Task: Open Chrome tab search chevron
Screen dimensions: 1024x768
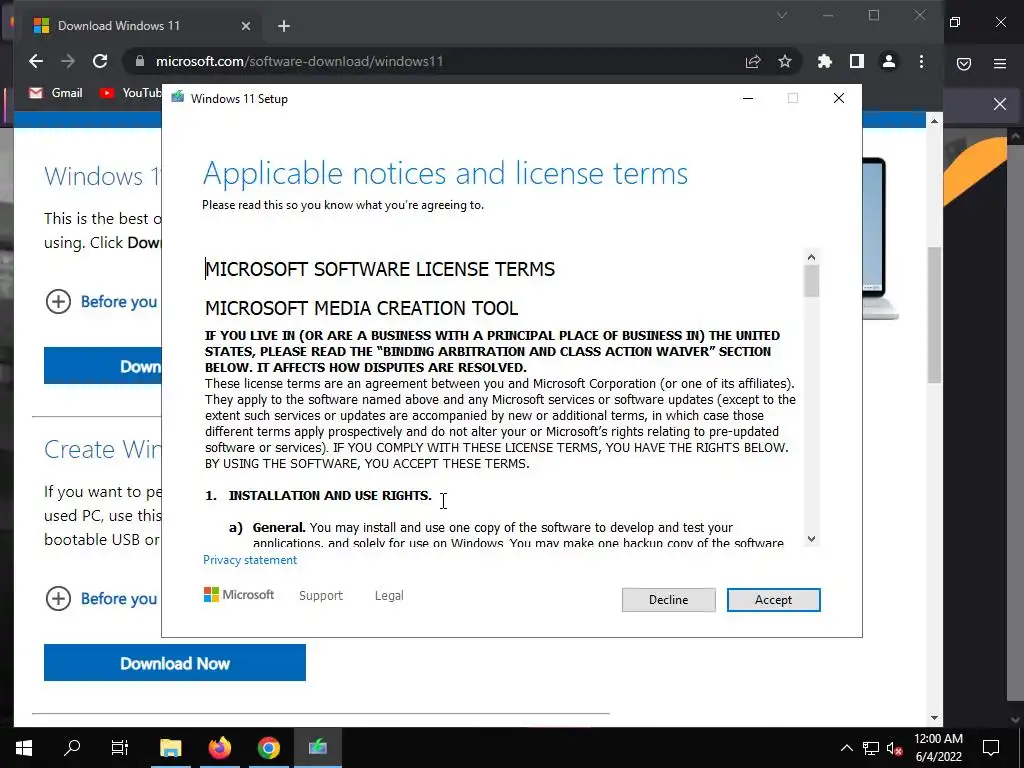Action: point(782,15)
